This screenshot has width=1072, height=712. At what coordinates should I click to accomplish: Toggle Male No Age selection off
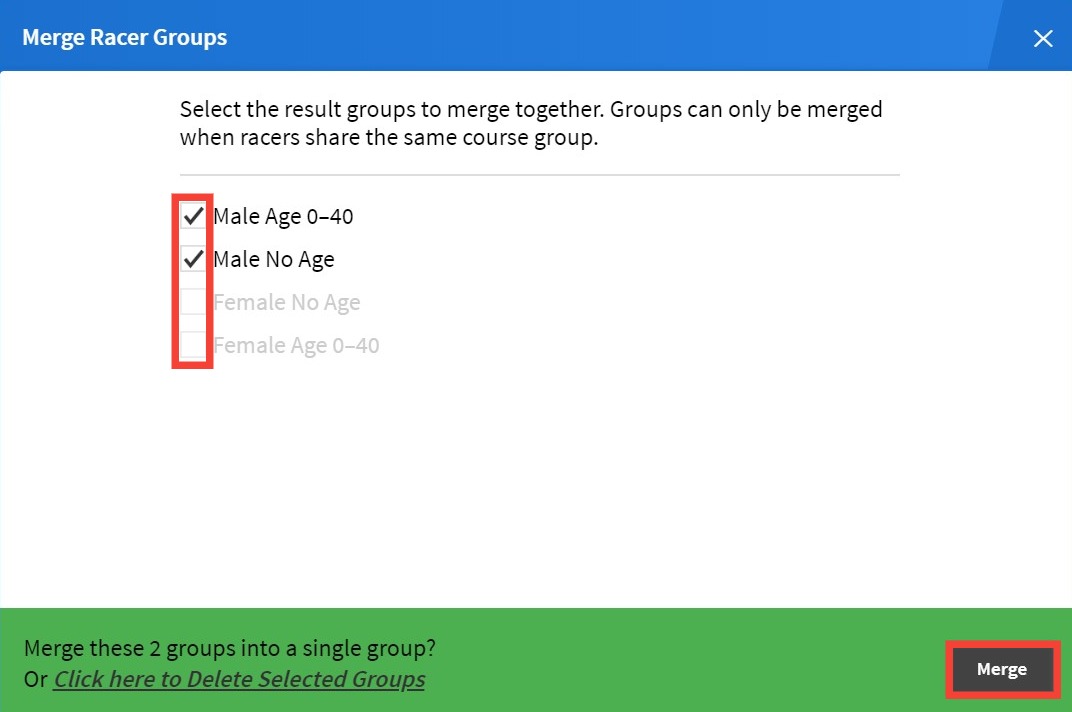pyautogui.click(x=193, y=257)
